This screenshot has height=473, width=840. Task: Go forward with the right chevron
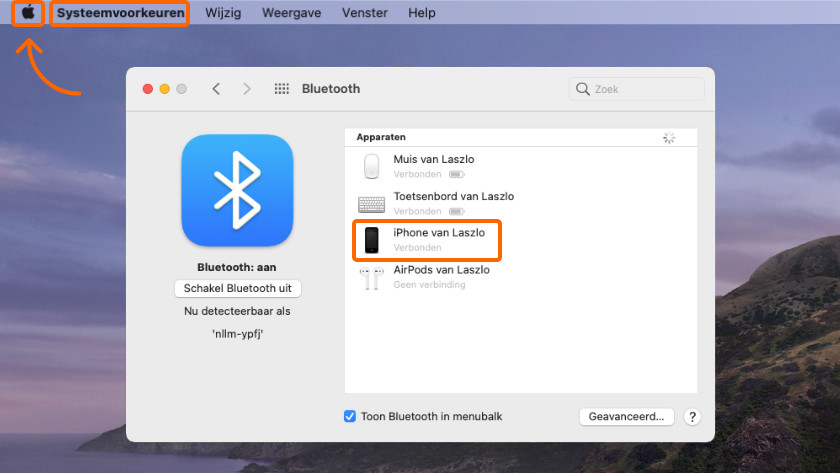pos(246,89)
